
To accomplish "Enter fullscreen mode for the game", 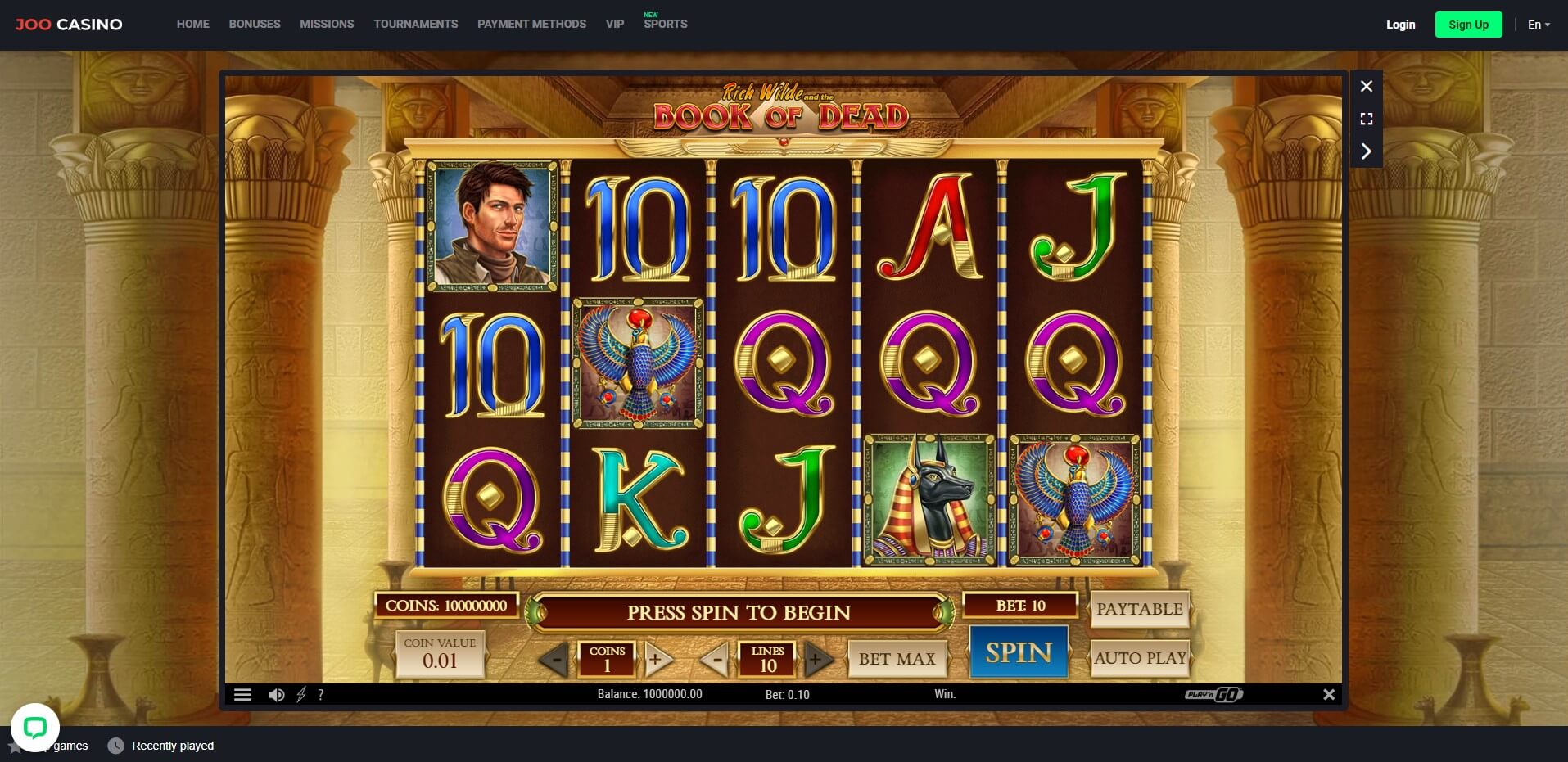I will [x=1367, y=119].
